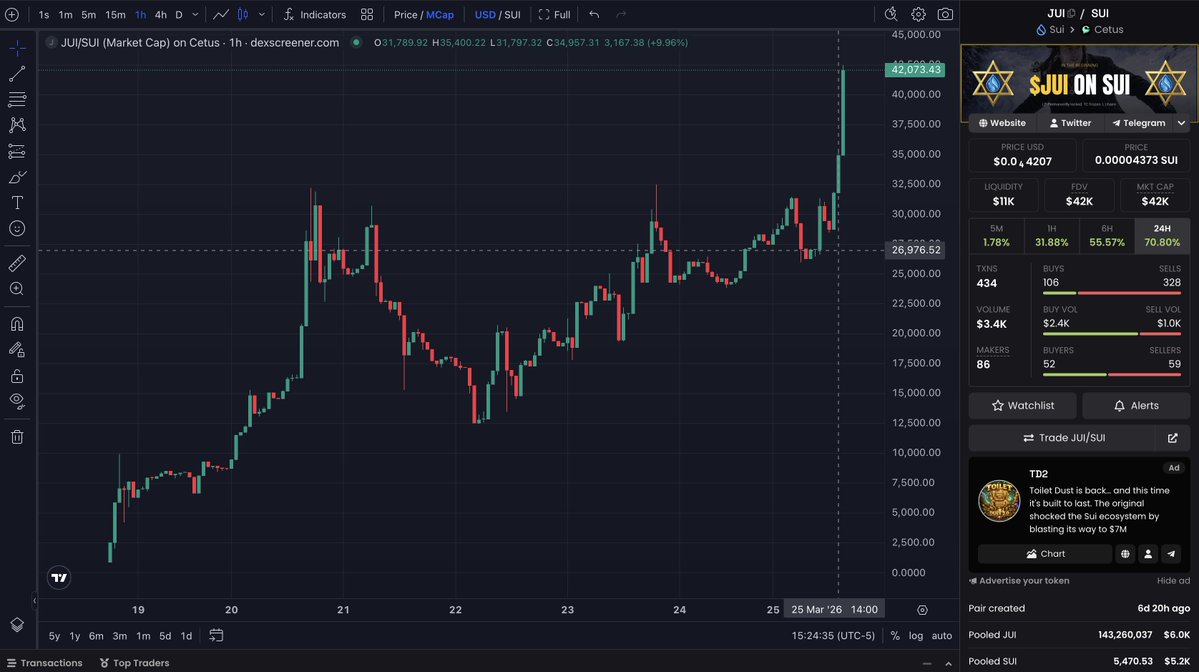The width and height of the screenshot is (1199, 672).
Task: Toggle log scale on price axis
Action: click(x=915, y=635)
